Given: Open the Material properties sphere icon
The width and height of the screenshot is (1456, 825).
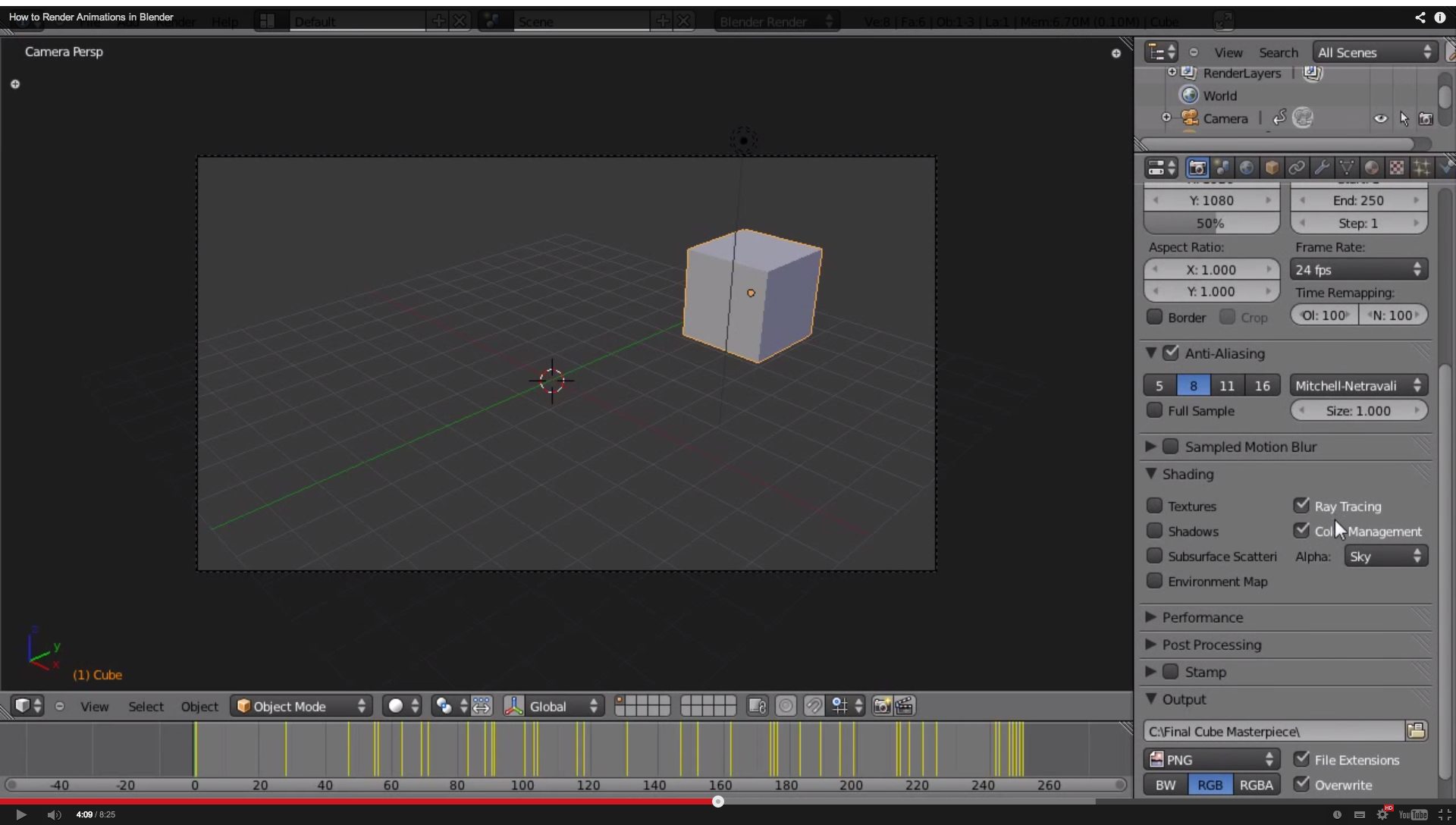Looking at the screenshot, I should tap(1373, 168).
